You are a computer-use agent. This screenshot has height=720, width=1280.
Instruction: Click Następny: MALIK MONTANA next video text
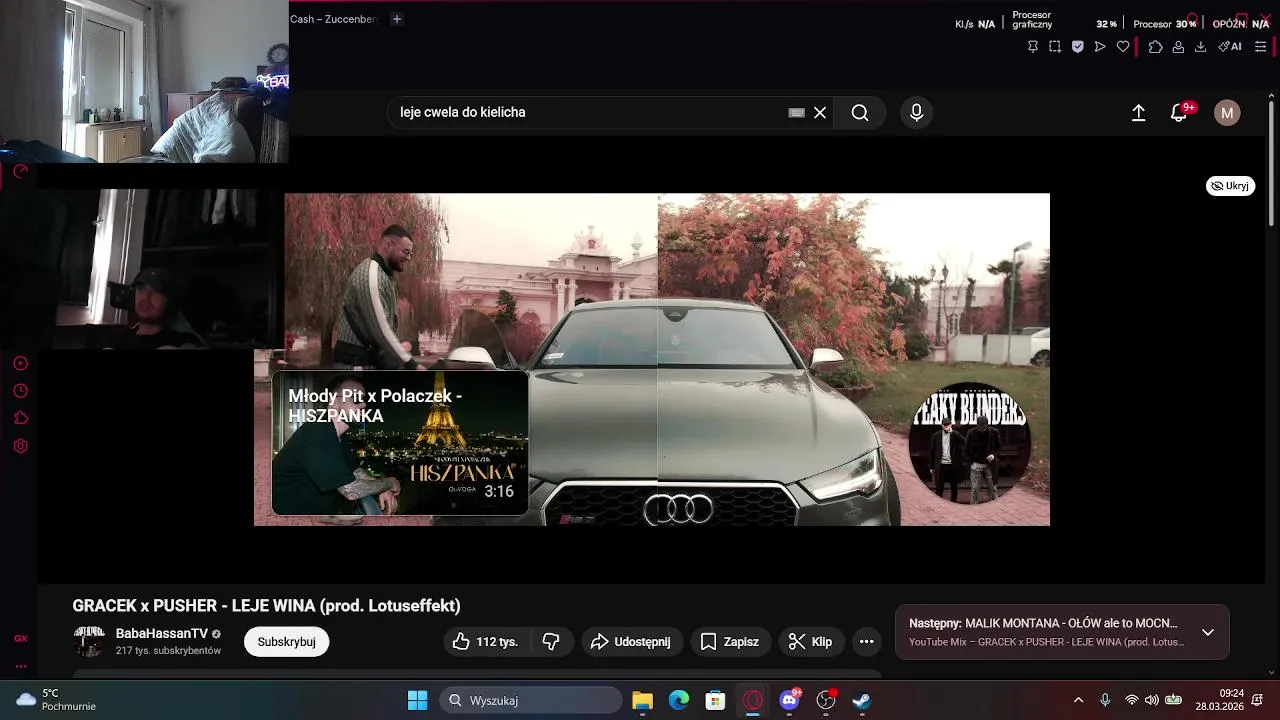point(1043,623)
